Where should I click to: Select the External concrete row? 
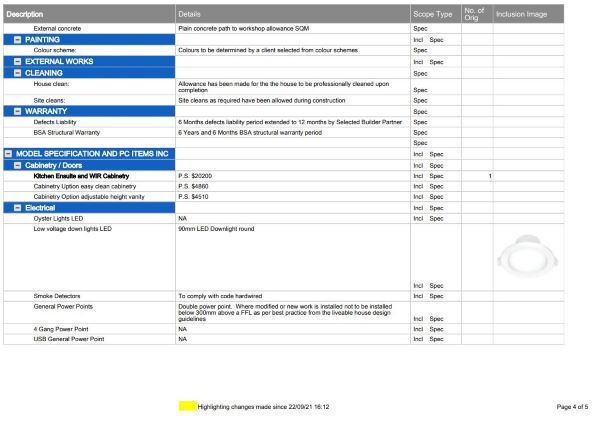(x=284, y=29)
